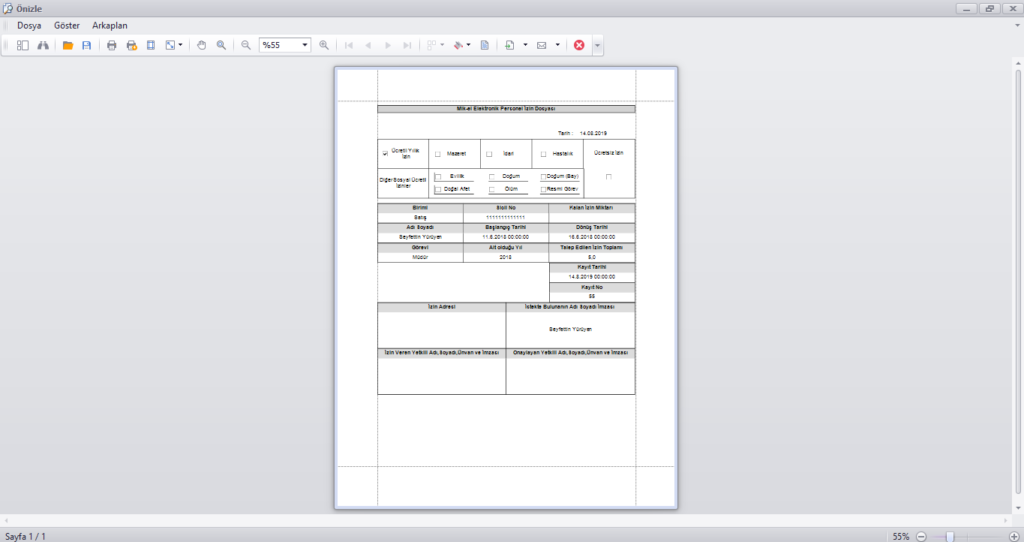Open the send via e-mail dropdown arrow
Image resolution: width=1024 pixels, height=542 pixels.
(x=557, y=45)
